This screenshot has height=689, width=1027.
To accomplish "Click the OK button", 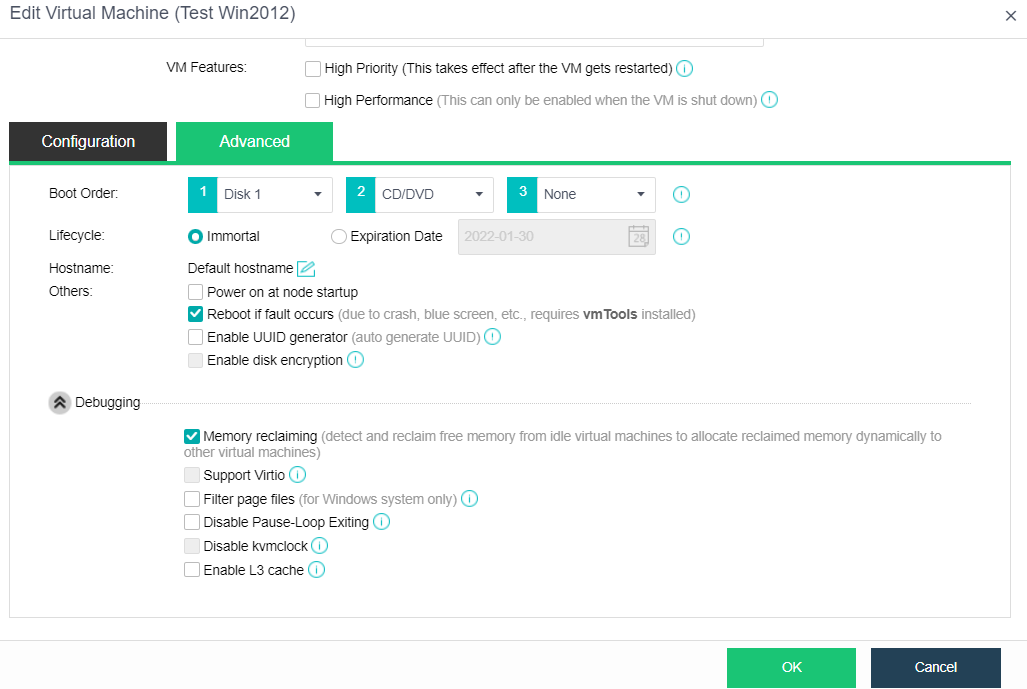I will click(x=791, y=667).
